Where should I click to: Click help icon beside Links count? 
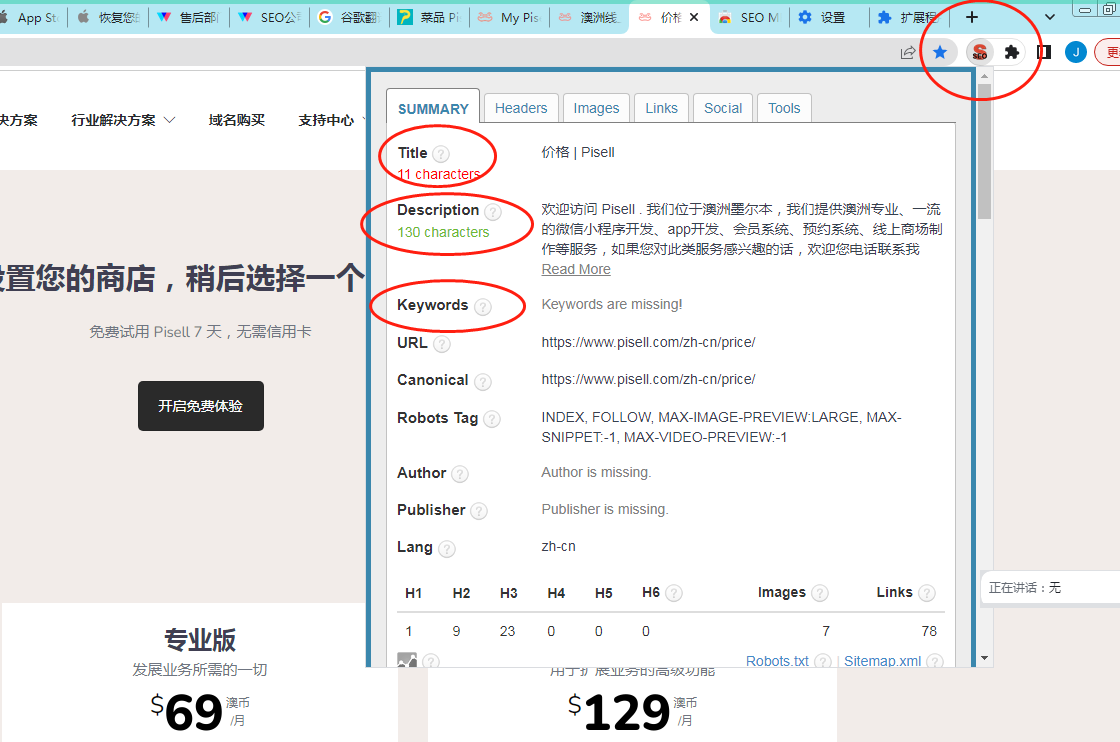point(927,593)
